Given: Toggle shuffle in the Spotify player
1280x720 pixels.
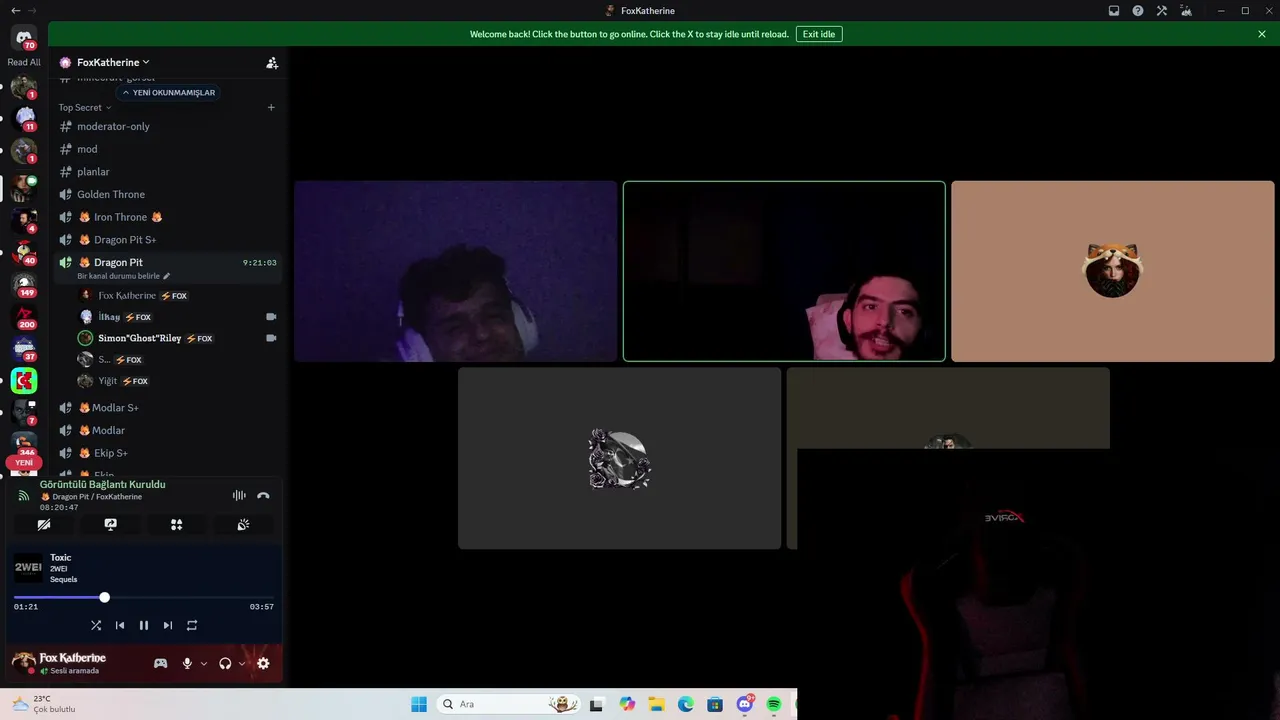Looking at the screenshot, I should tap(96, 625).
